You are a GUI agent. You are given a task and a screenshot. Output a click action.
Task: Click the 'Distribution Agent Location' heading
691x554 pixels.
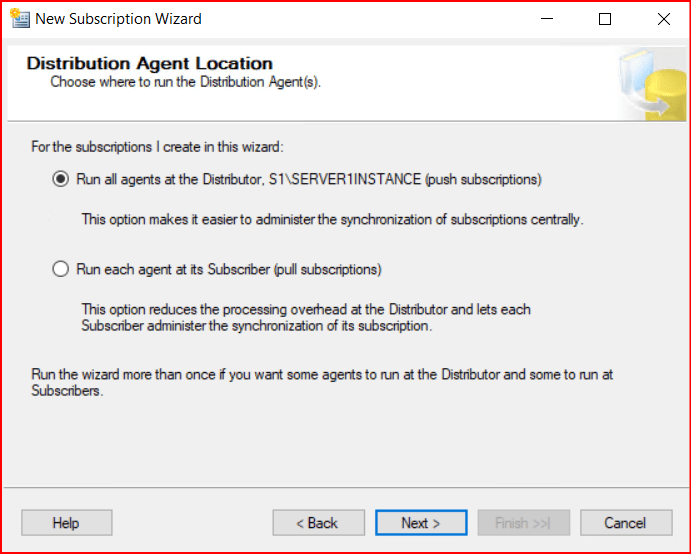(149, 64)
